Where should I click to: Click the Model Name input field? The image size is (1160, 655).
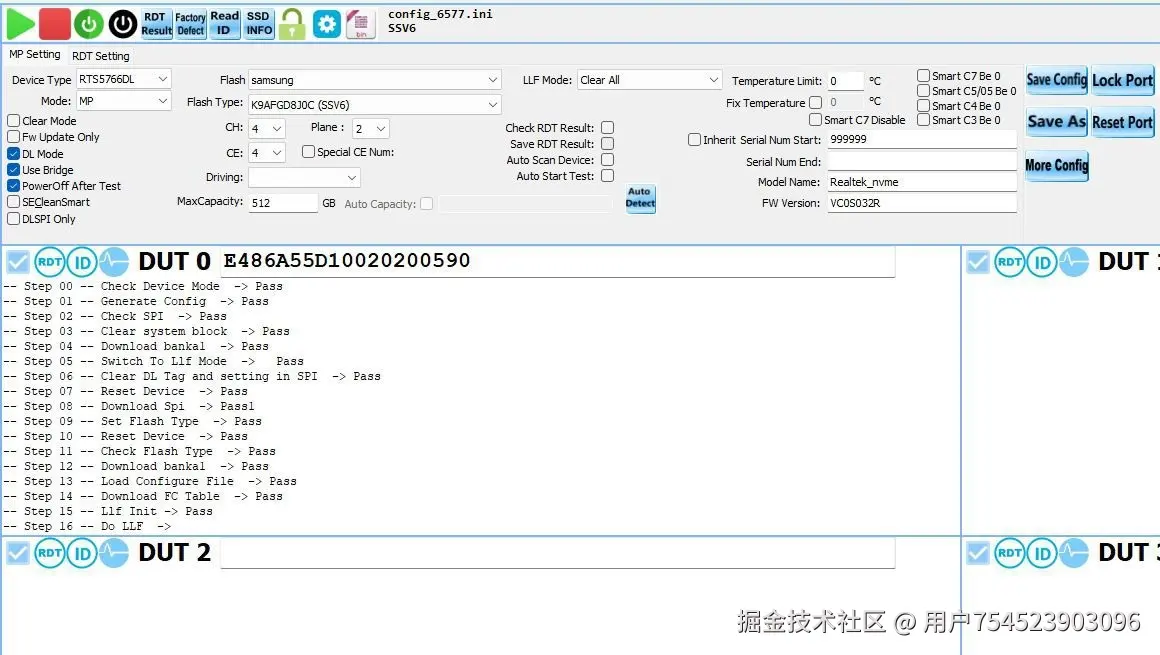[922, 182]
